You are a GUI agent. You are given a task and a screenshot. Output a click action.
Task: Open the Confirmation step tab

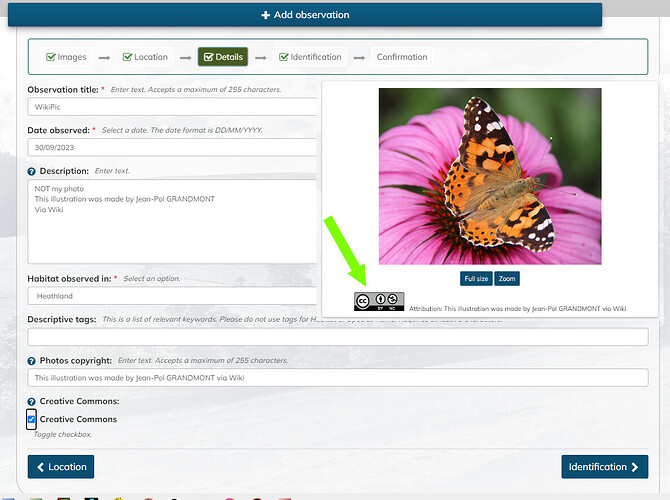(402, 57)
